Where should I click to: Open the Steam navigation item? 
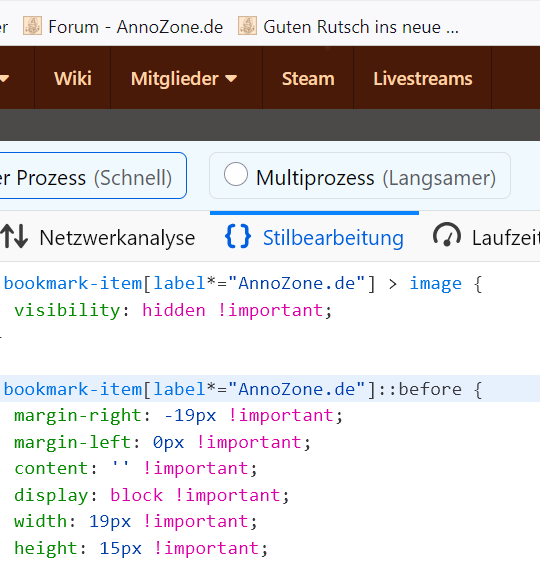click(308, 78)
